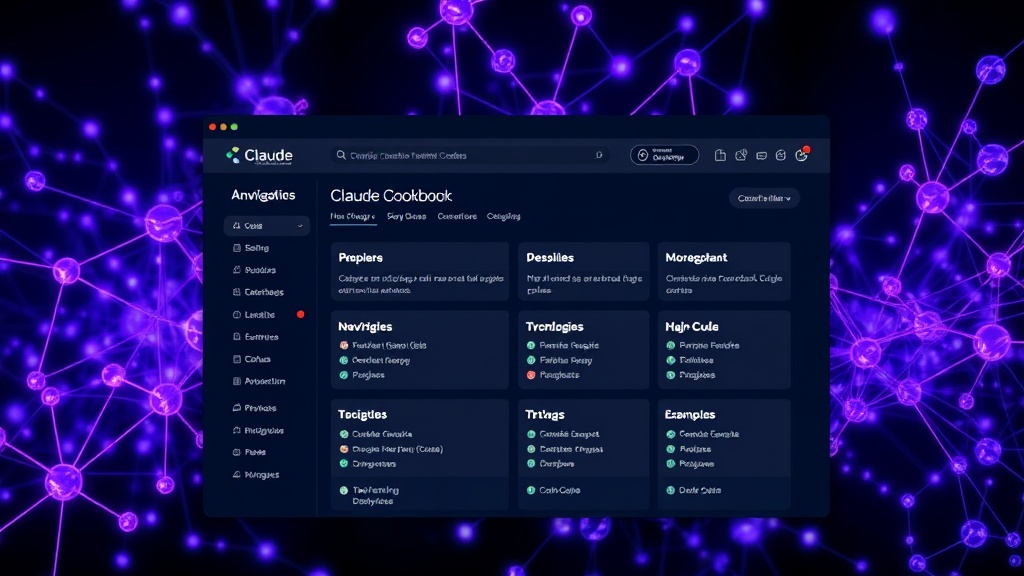This screenshot has width=1024, height=576.
Task: Open the 'Prepiers' card in the top row
Action: click(x=420, y=271)
